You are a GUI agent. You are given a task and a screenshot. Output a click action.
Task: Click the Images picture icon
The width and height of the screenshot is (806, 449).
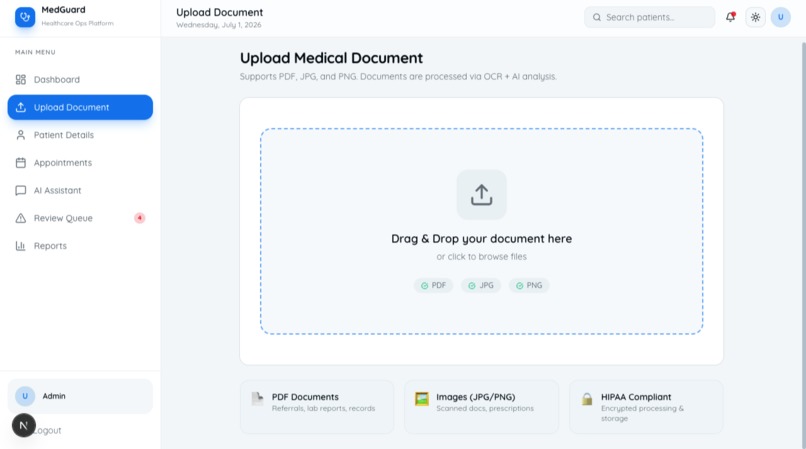(x=422, y=399)
